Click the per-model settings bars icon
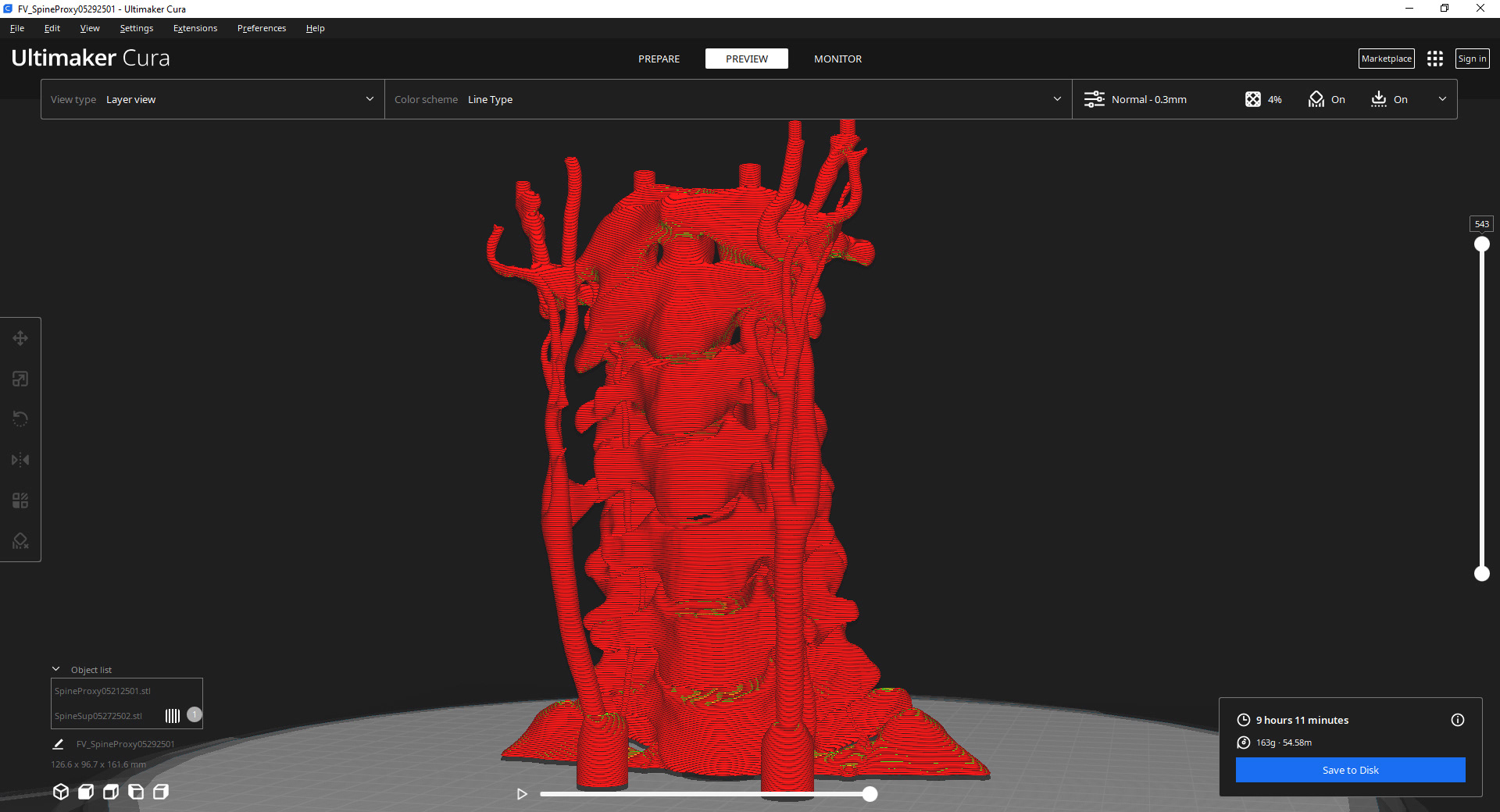Screen dimensions: 1500x812 click(x=173, y=715)
